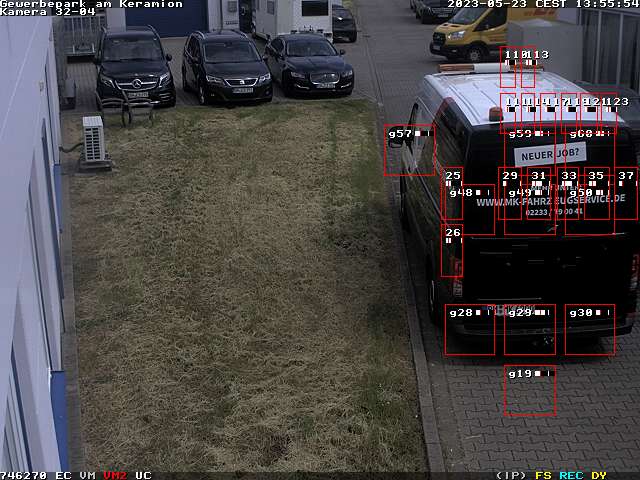The width and height of the screenshot is (640, 480).
Task: Click the EC status indicator
Action: coord(63,475)
